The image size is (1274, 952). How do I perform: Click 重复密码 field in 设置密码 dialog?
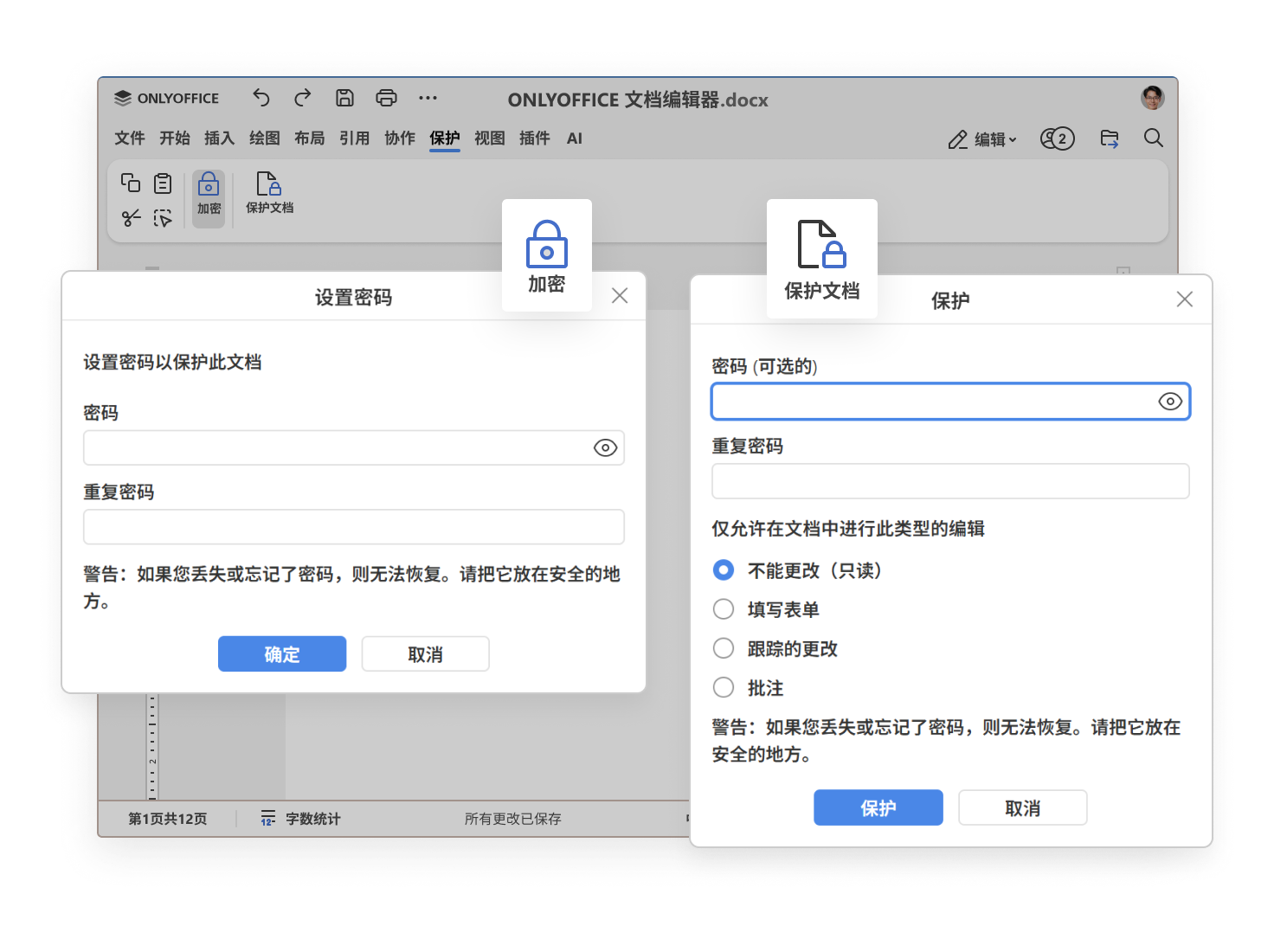click(354, 527)
